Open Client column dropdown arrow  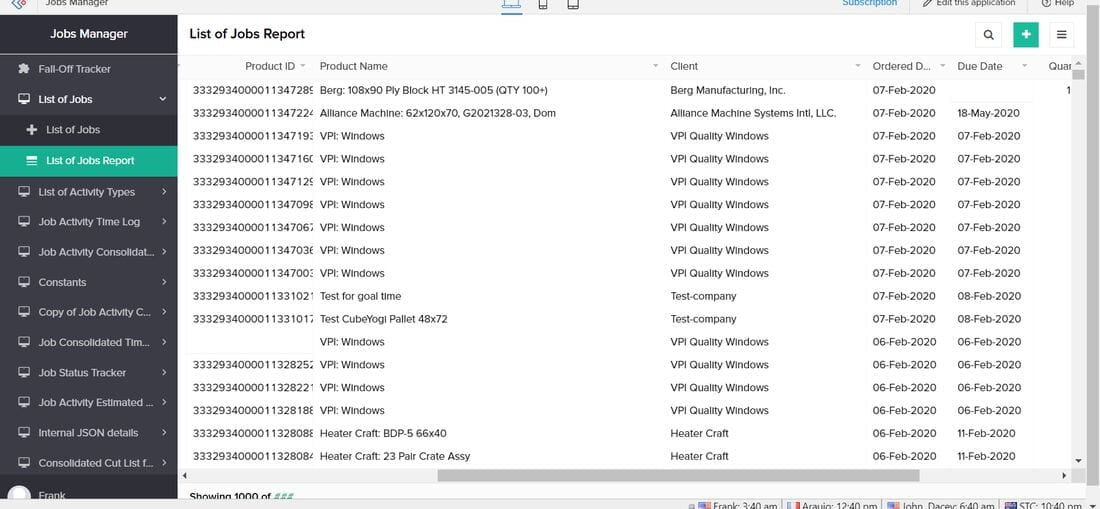click(x=857, y=66)
